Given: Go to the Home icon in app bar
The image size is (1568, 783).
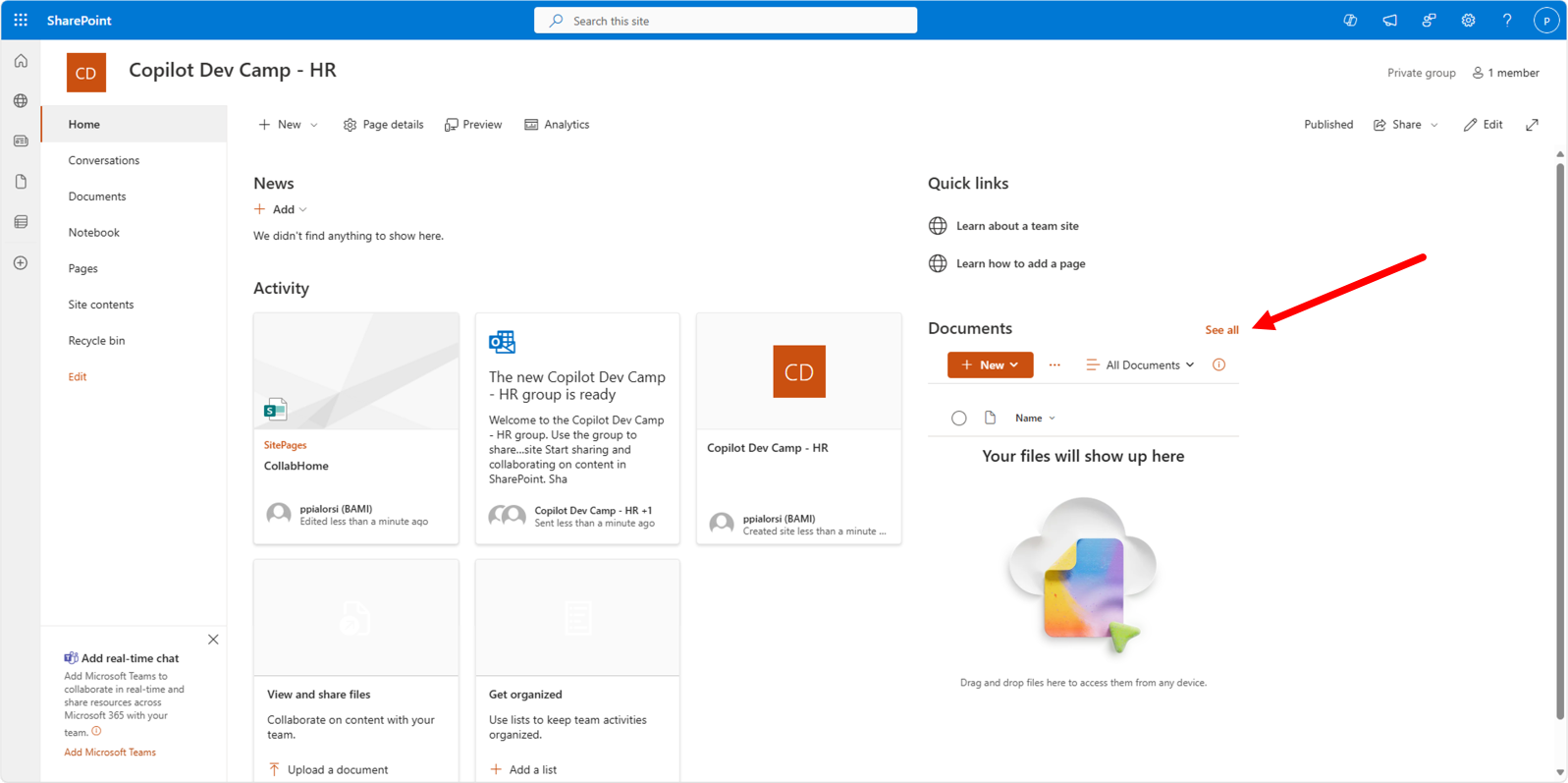Looking at the screenshot, I should (x=21, y=61).
